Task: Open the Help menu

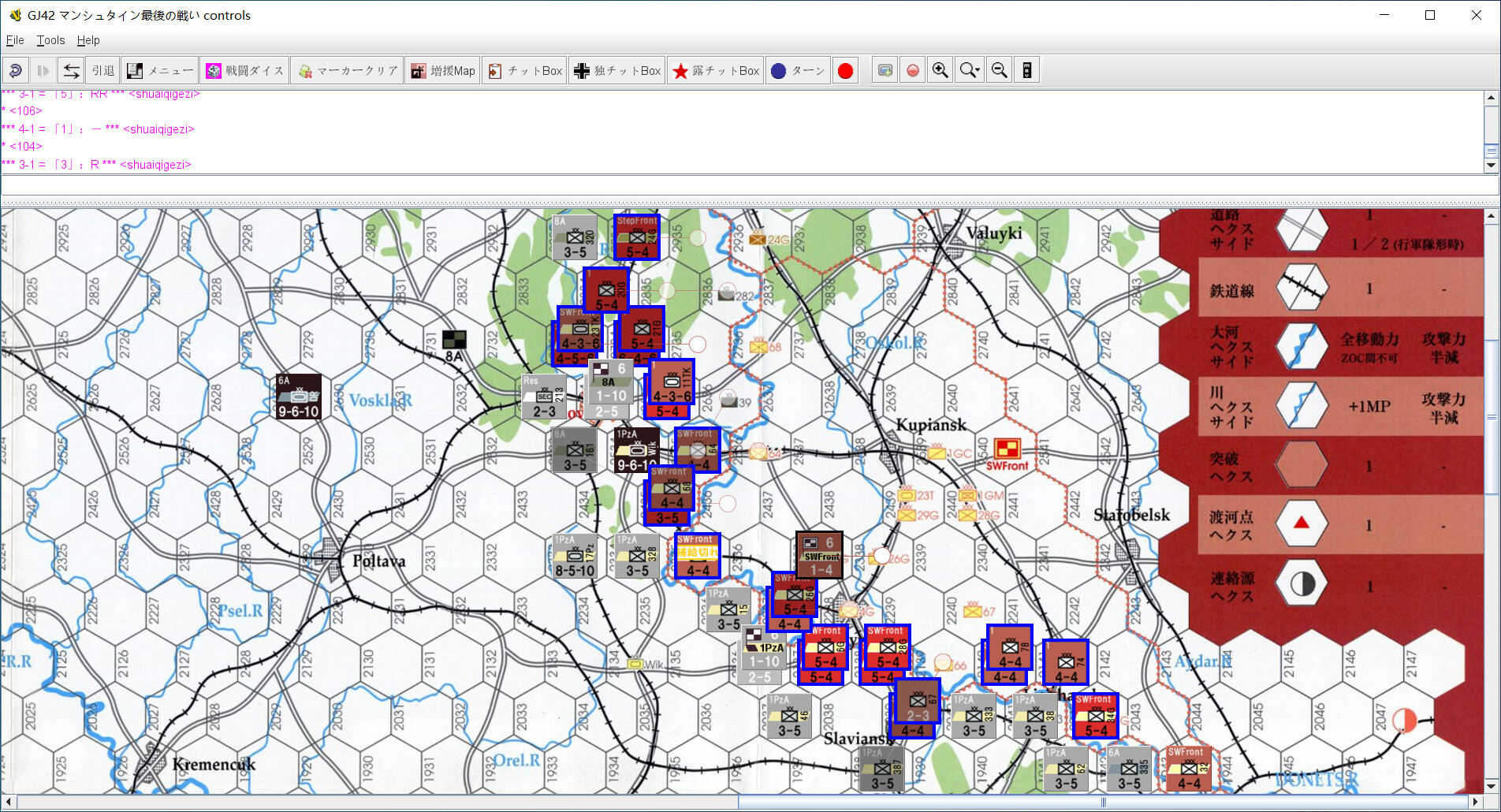Action: pyautogui.click(x=88, y=40)
